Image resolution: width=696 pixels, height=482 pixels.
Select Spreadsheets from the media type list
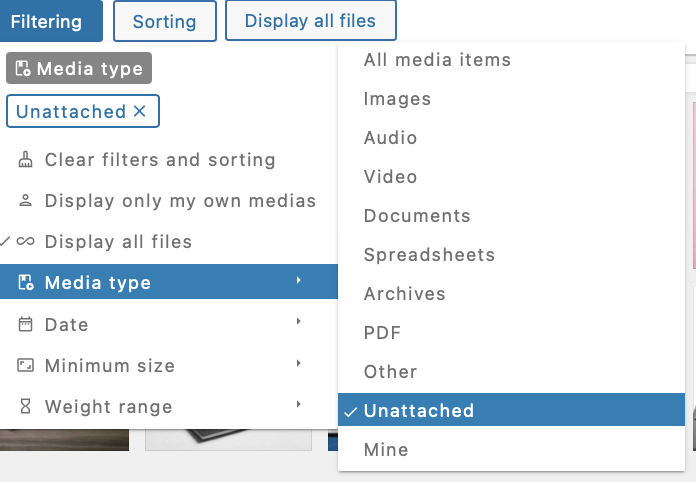[x=429, y=255]
